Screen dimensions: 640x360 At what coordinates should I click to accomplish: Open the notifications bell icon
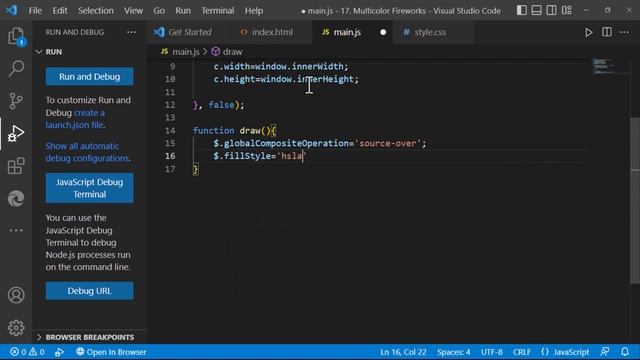pos(625,352)
